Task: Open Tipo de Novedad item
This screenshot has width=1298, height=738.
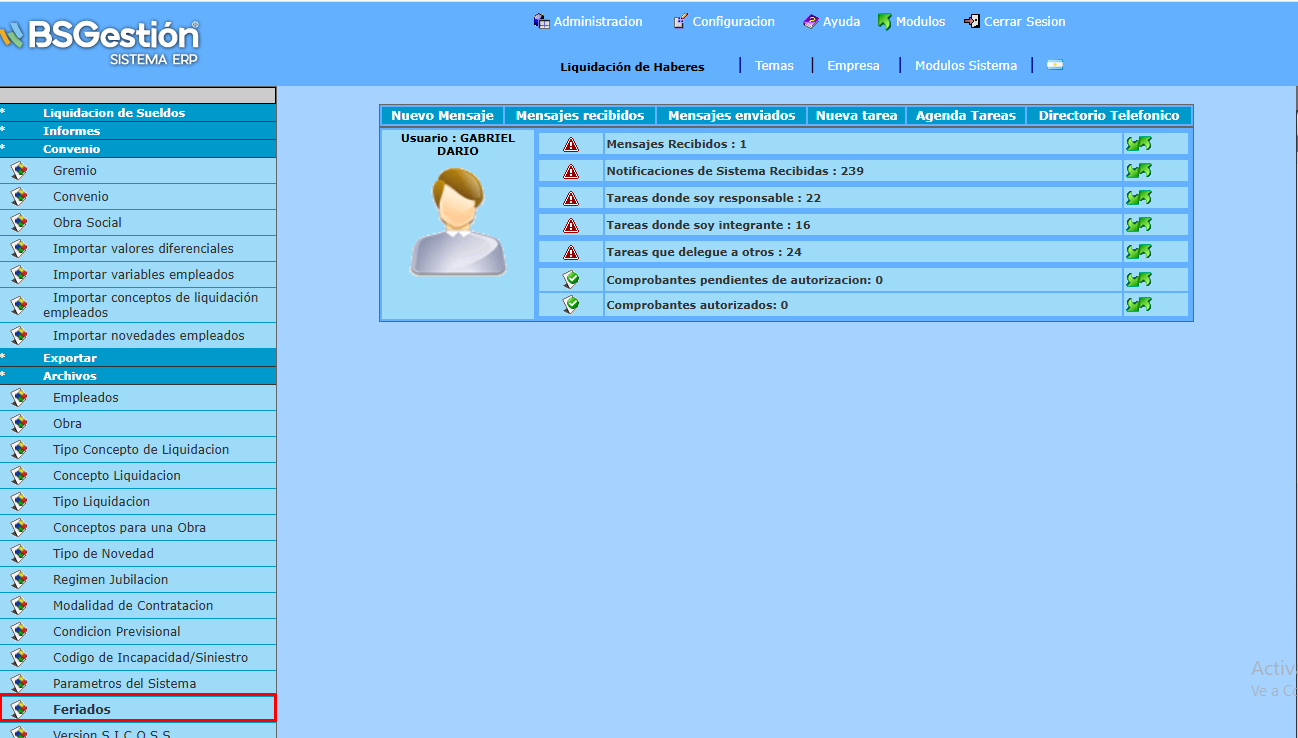Action: point(103,554)
